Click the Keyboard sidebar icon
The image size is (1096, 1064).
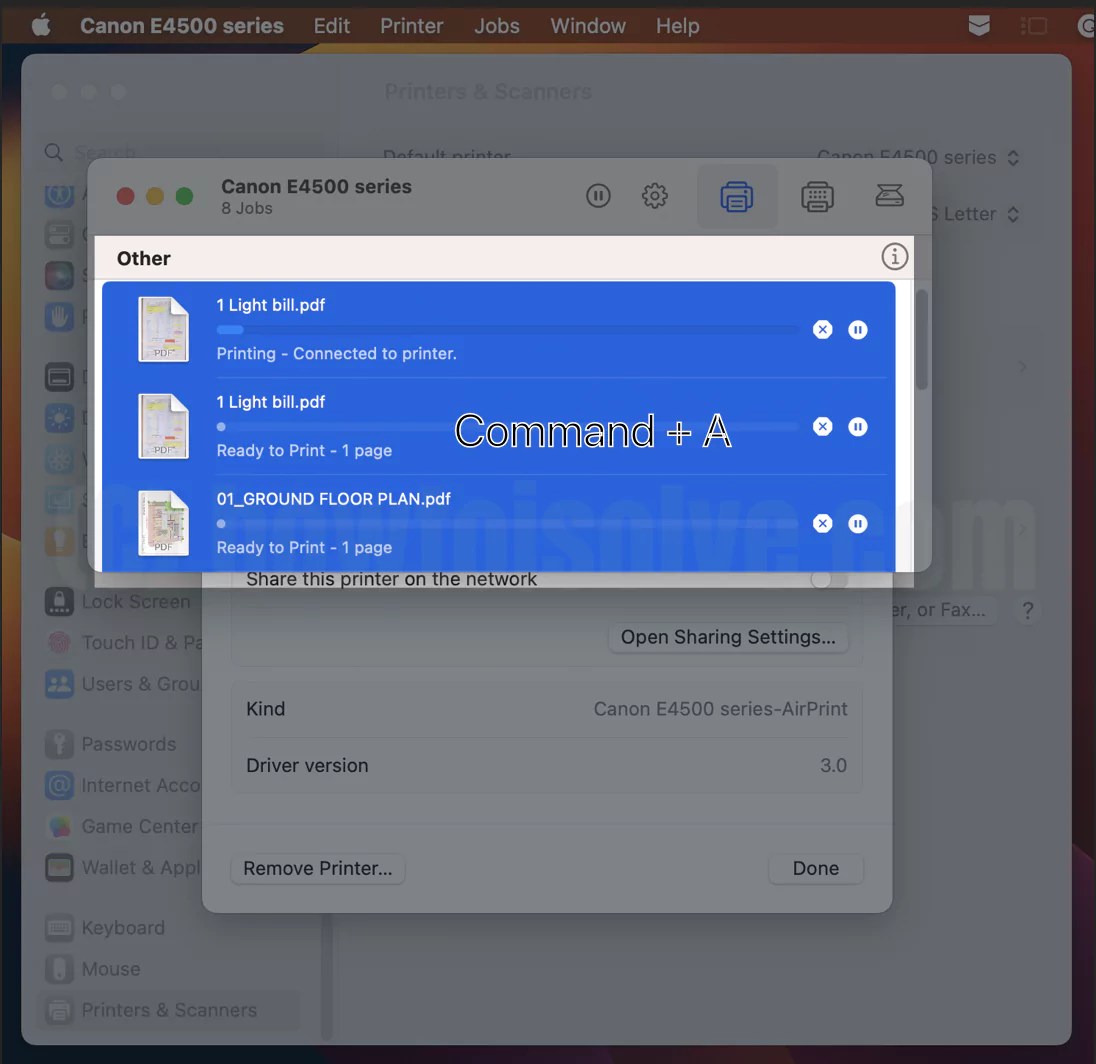pyautogui.click(x=59, y=928)
